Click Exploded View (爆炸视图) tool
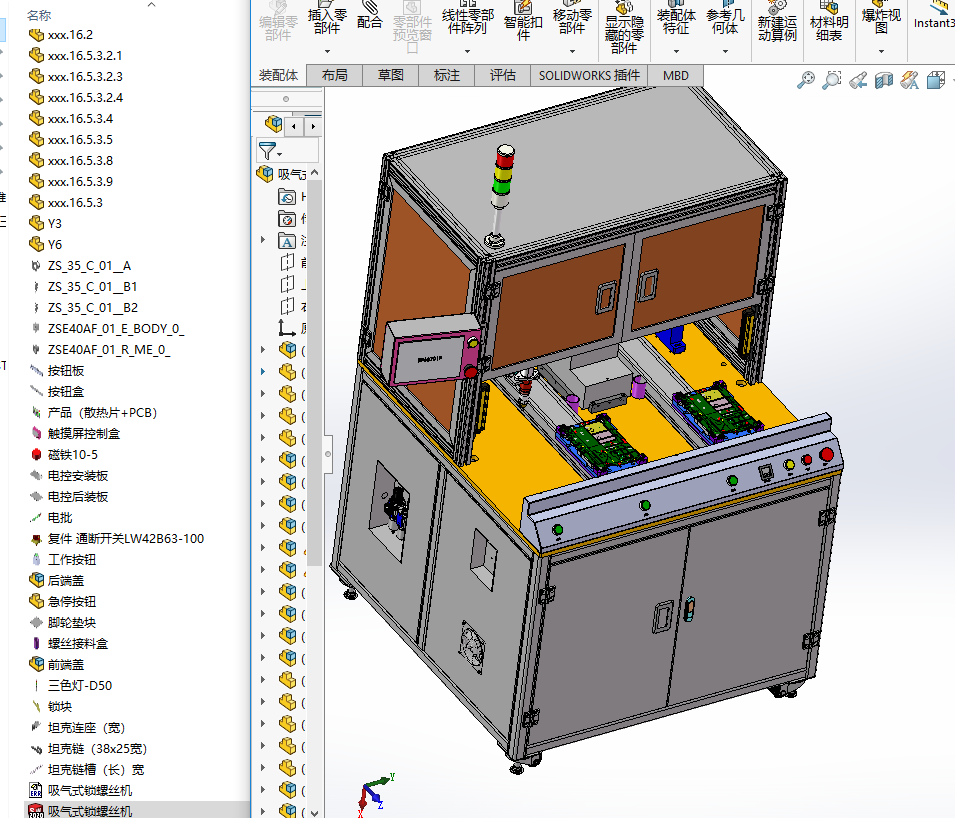Viewport: 955px width, 818px height. coord(881,18)
